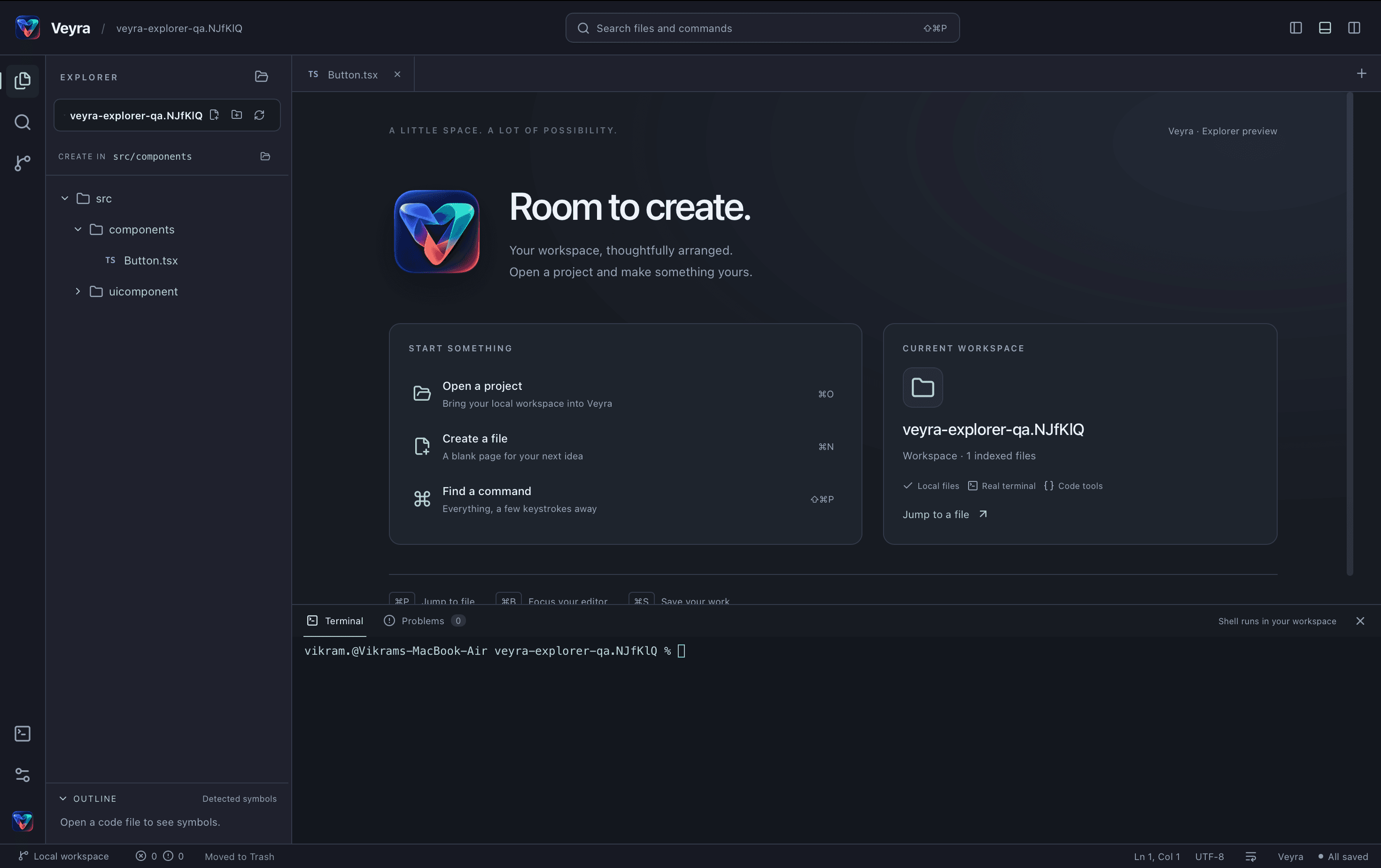Switch to the Problems tab

424,621
